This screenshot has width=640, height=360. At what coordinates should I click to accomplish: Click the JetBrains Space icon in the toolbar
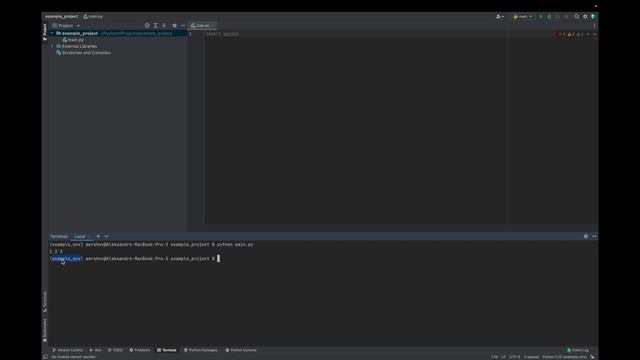(x=593, y=17)
